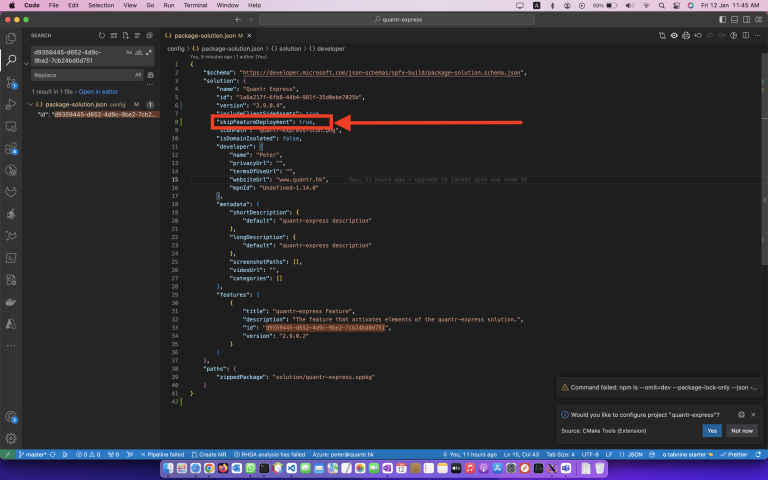Screen dimensions: 768x480
Task: Collapse the Replace field toggle chevron
Action: coord(26,64)
